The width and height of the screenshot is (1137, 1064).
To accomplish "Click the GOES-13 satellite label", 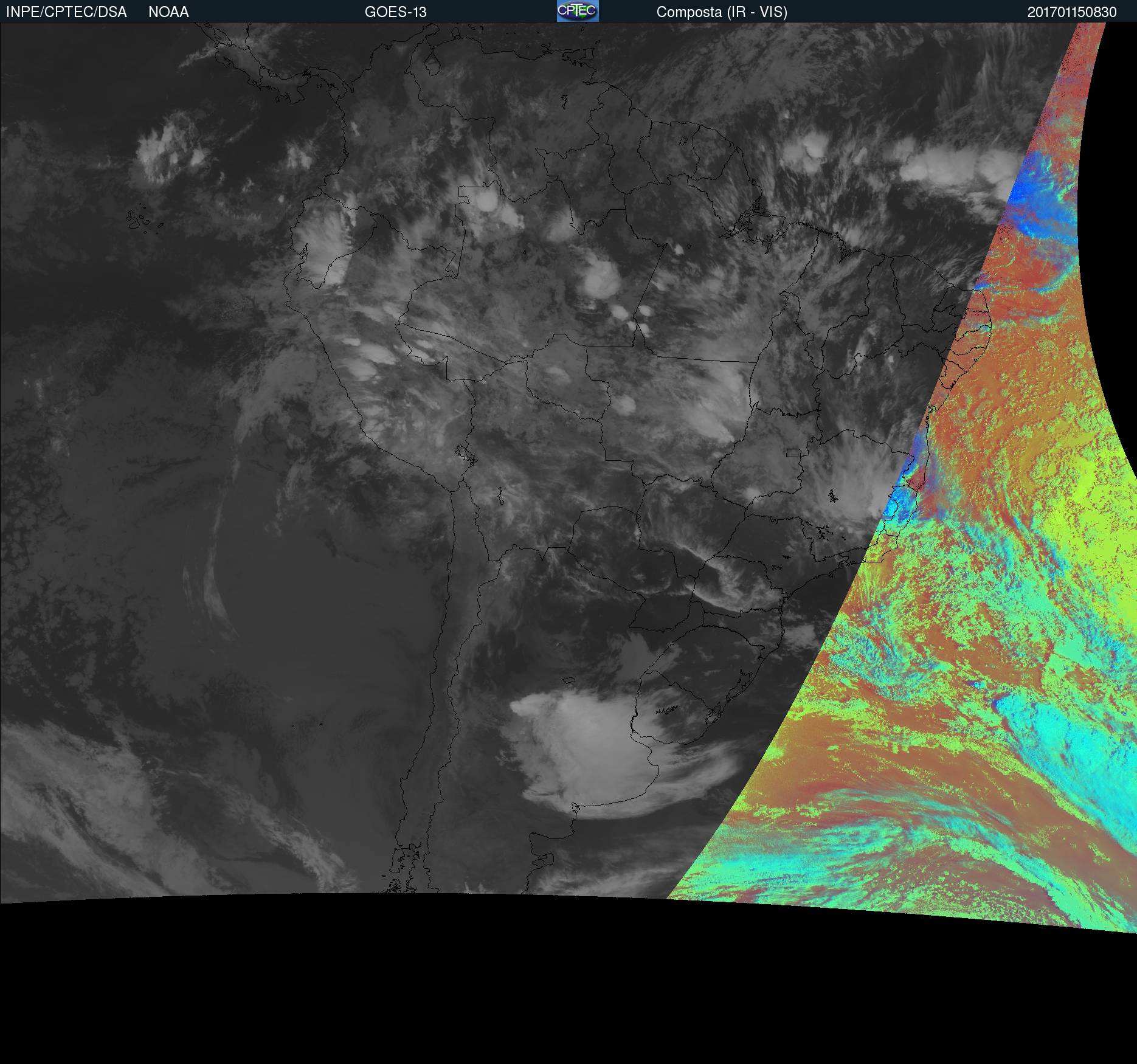I will (x=396, y=12).
